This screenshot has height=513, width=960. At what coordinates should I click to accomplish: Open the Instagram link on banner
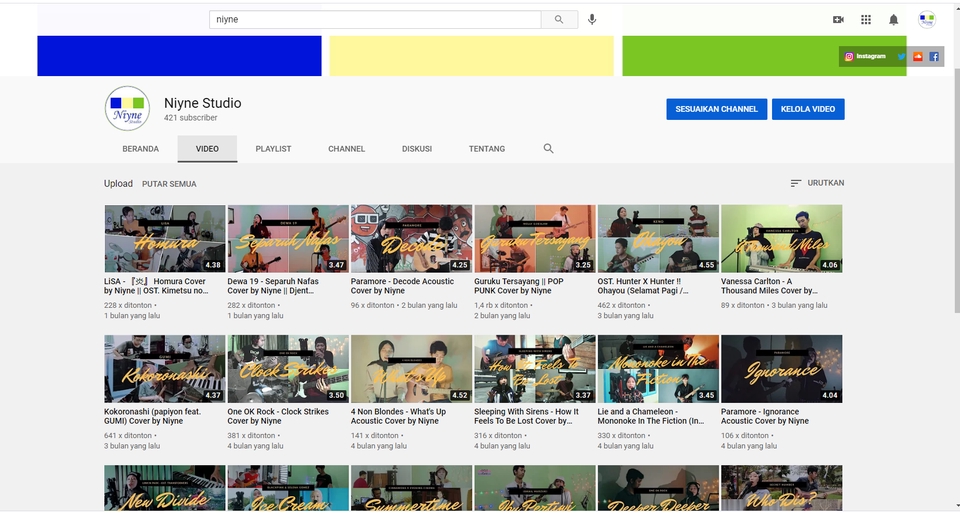tap(865, 56)
